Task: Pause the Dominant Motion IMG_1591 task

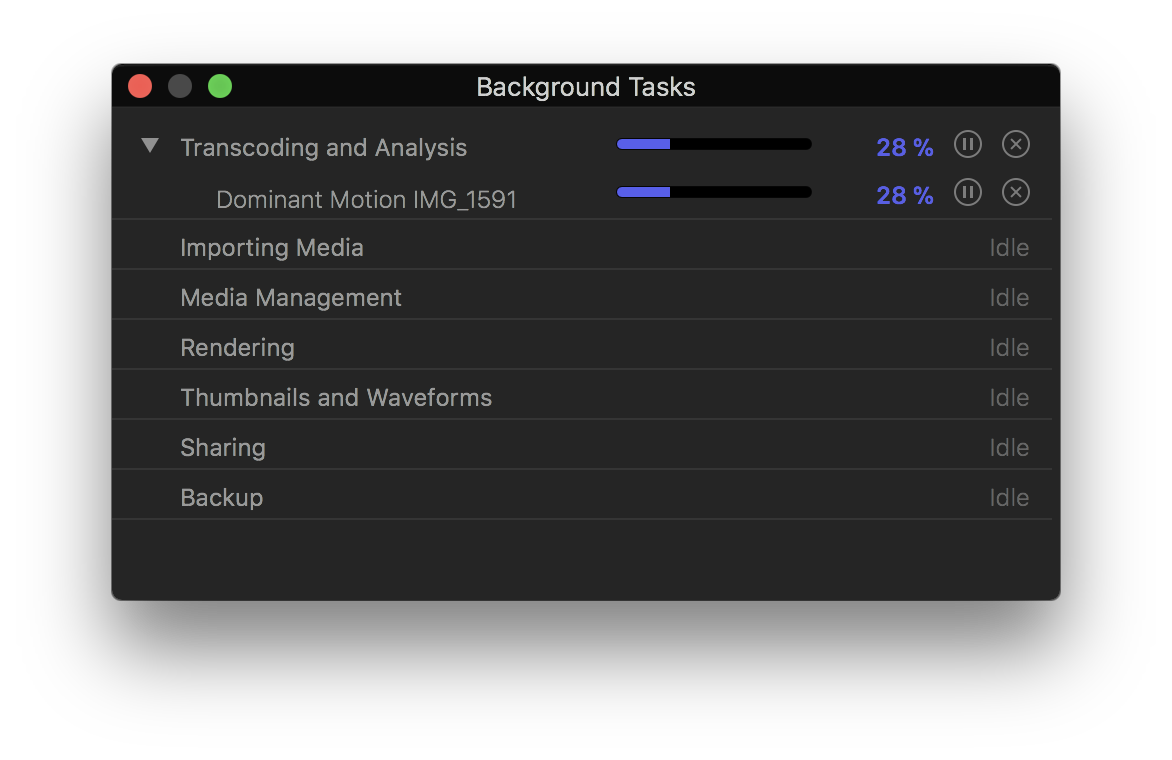Action: point(967,192)
